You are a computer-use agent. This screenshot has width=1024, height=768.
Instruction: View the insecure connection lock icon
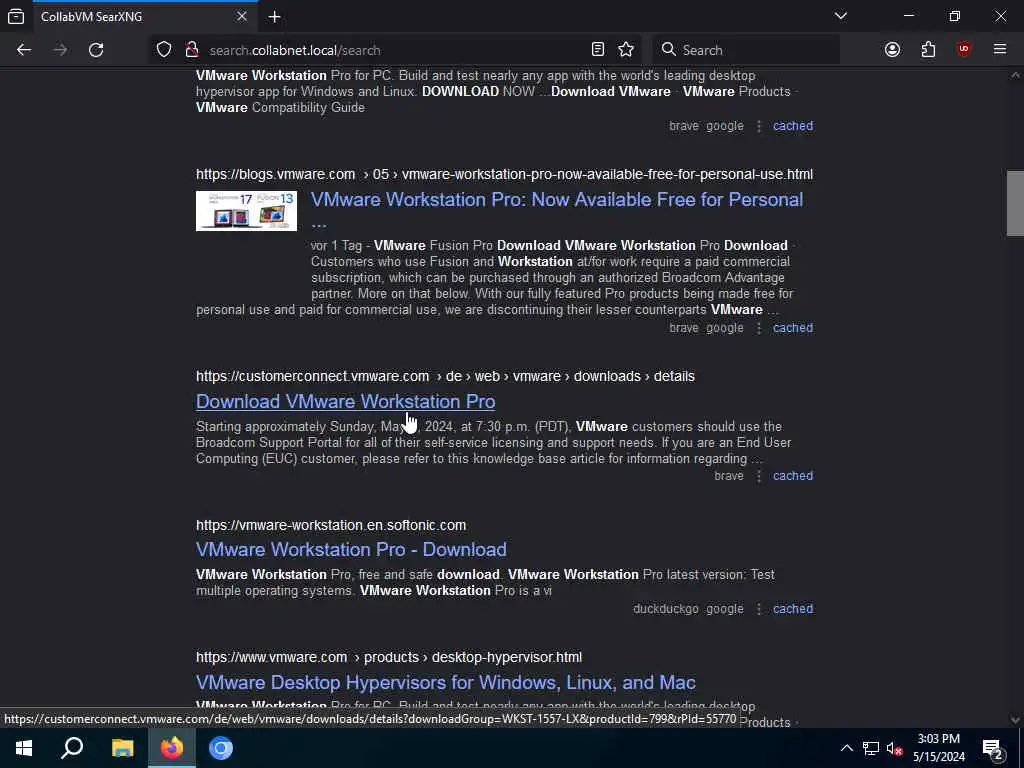point(191,50)
